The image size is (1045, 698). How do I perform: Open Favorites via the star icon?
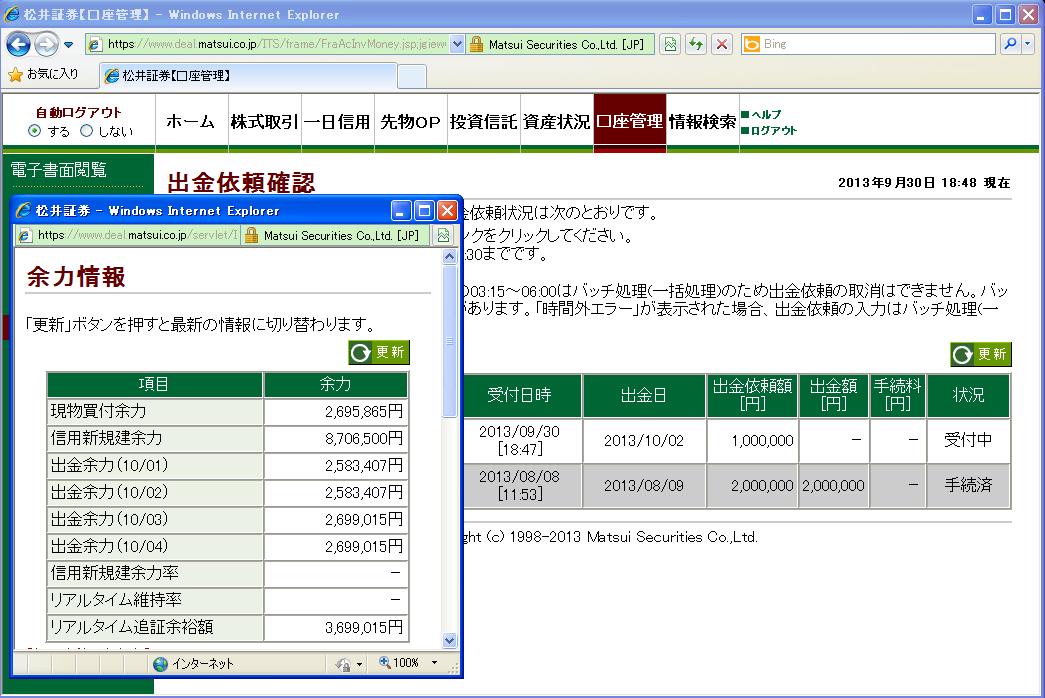16,74
